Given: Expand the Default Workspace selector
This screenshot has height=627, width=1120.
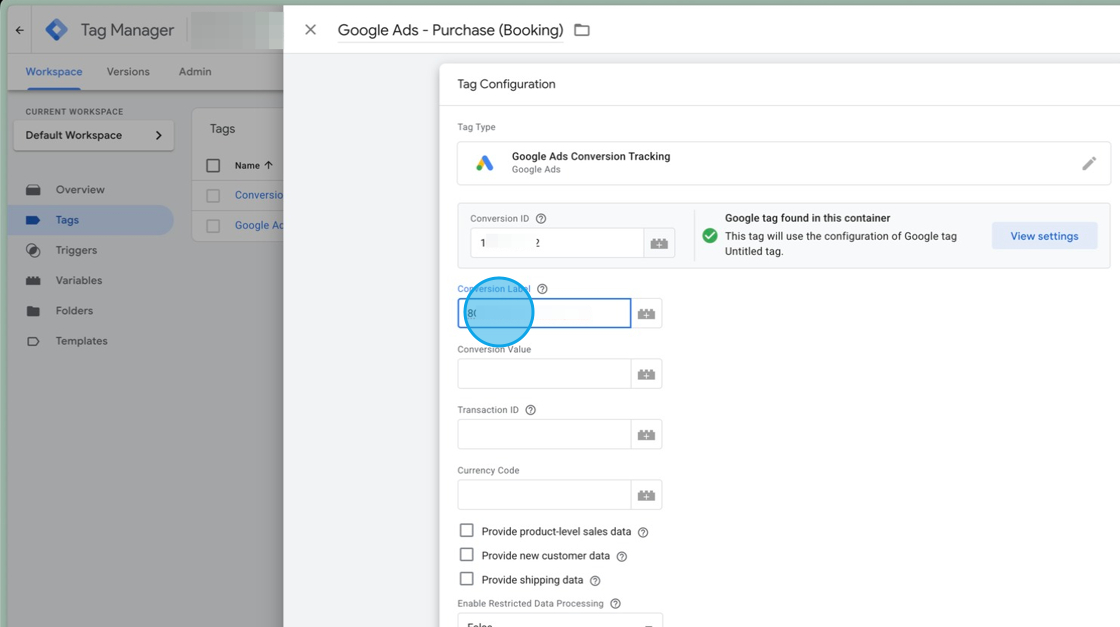Looking at the screenshot, I should click(x=93, y=135).
